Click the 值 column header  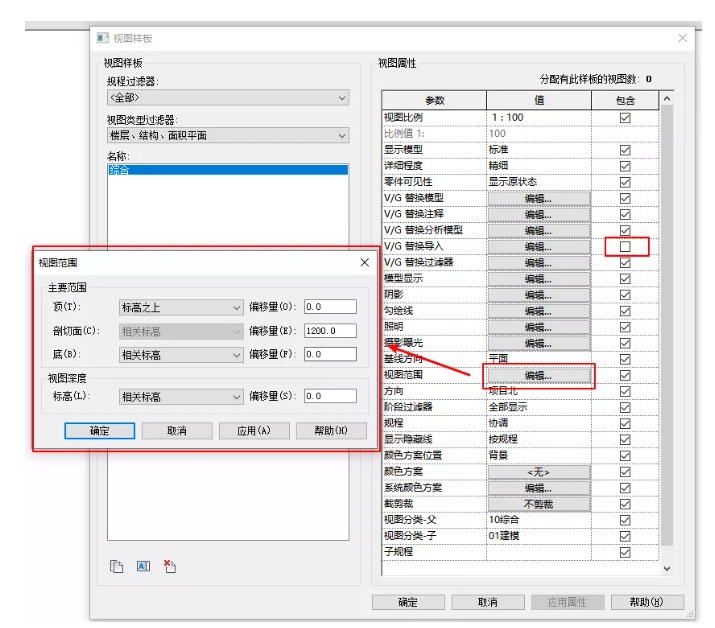tap(539, 100)
